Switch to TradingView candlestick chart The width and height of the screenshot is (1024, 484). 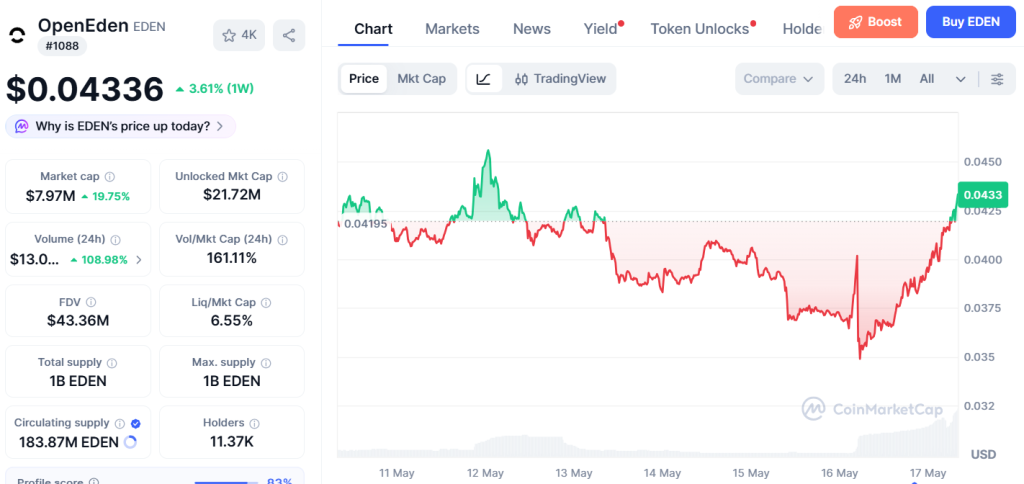click(560, 79)
